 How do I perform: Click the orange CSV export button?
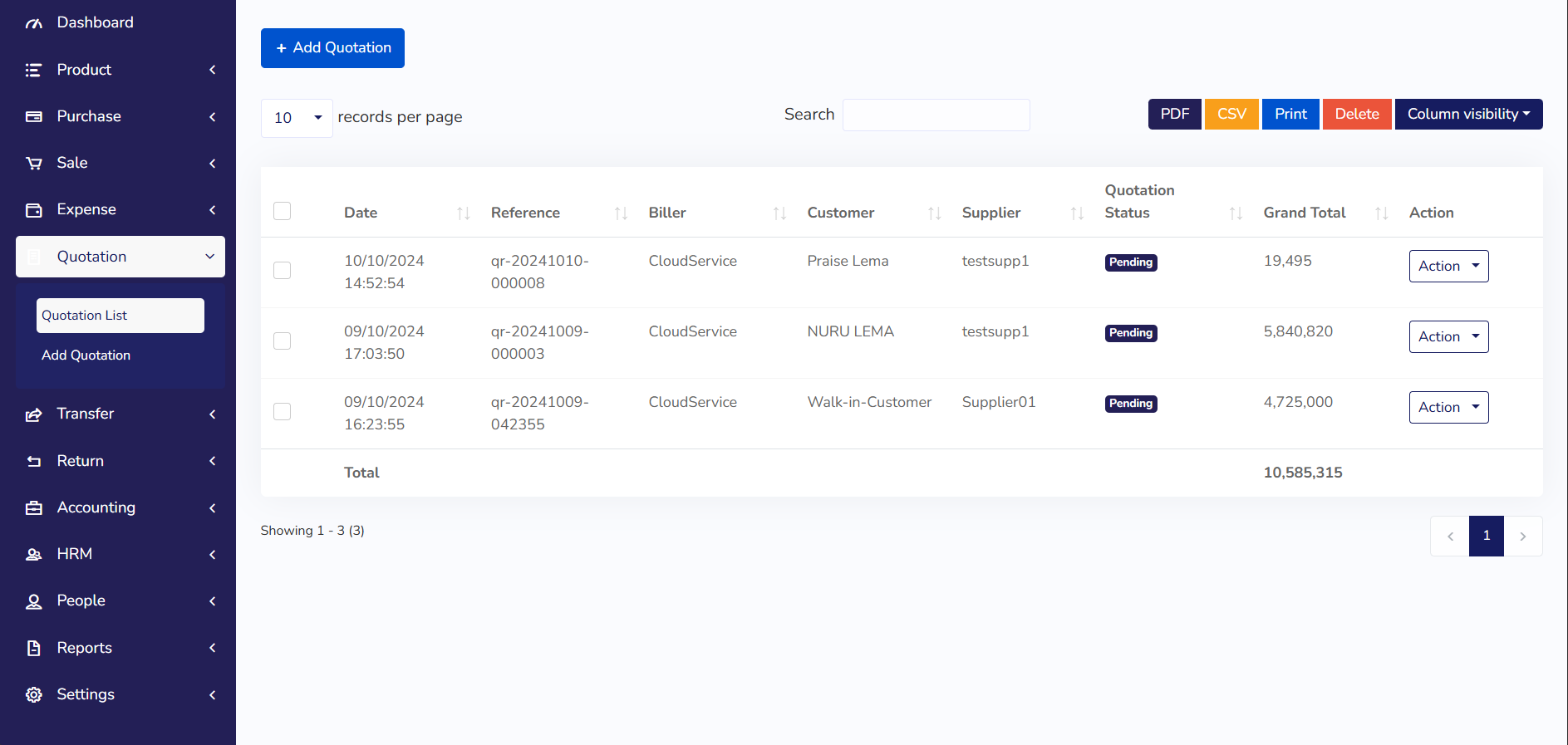click(1231, 115)
